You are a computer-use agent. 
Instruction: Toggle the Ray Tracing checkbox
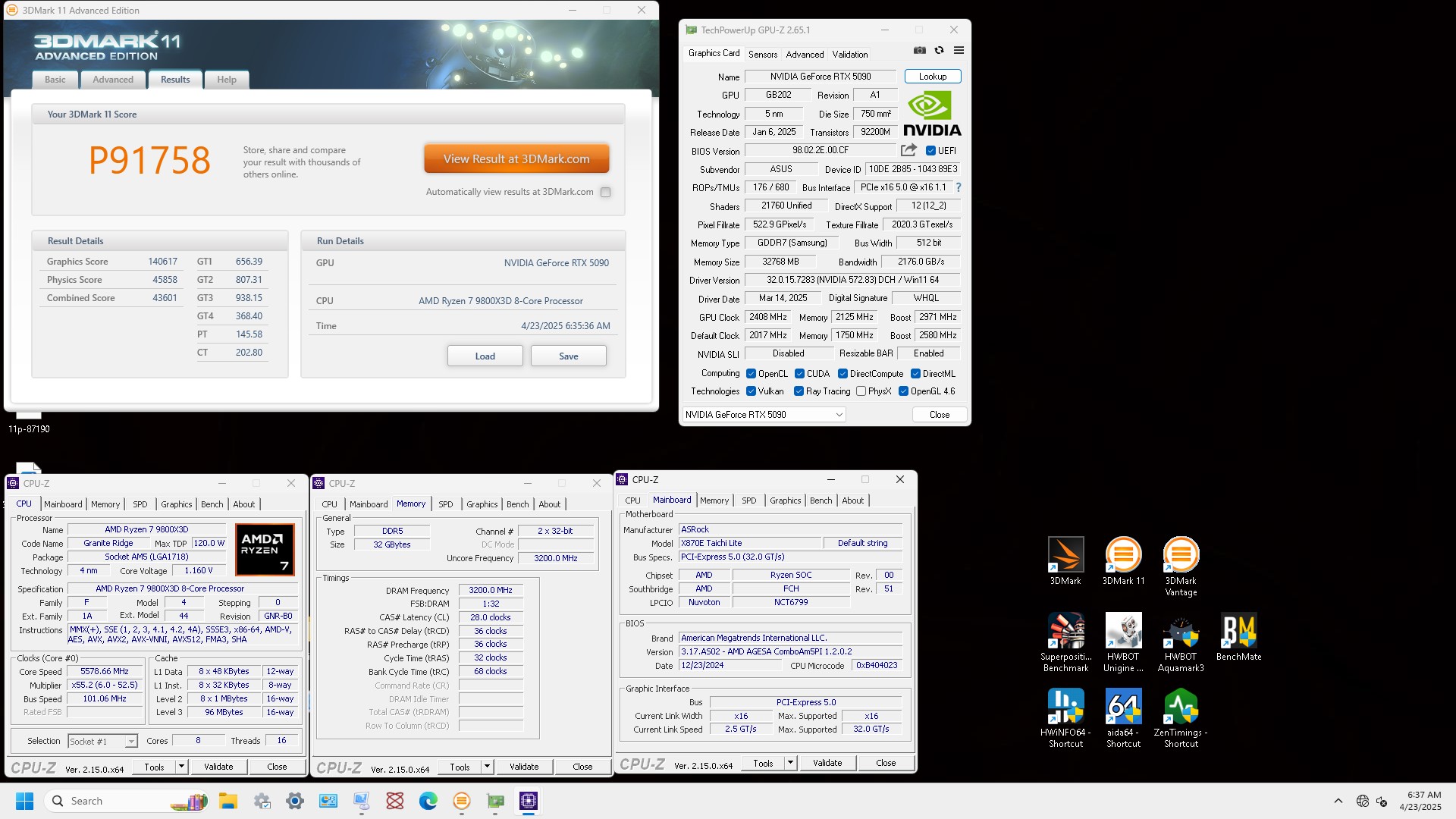(799, 391)
